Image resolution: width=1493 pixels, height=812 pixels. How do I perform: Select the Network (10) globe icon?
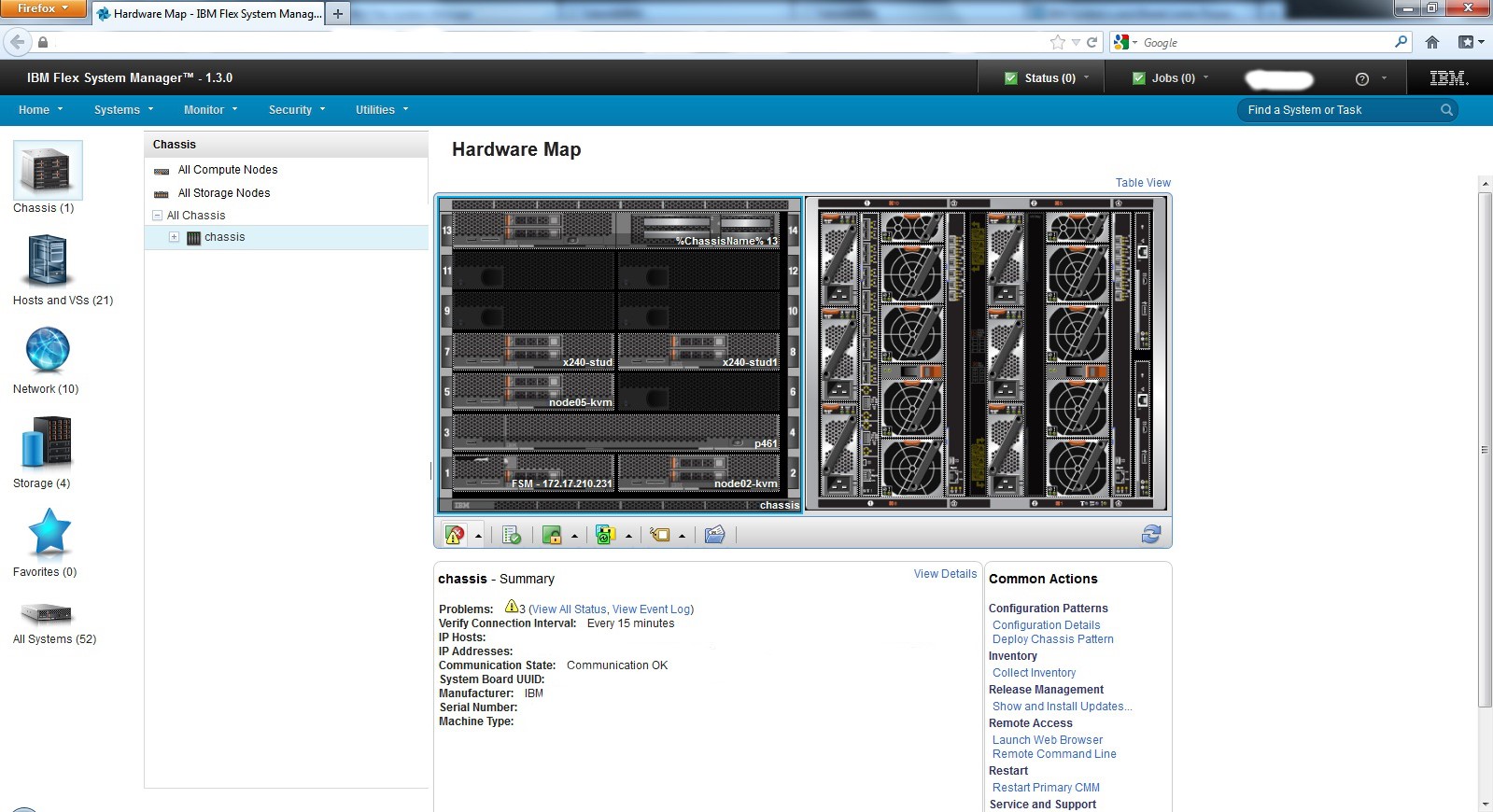point(48,351)
